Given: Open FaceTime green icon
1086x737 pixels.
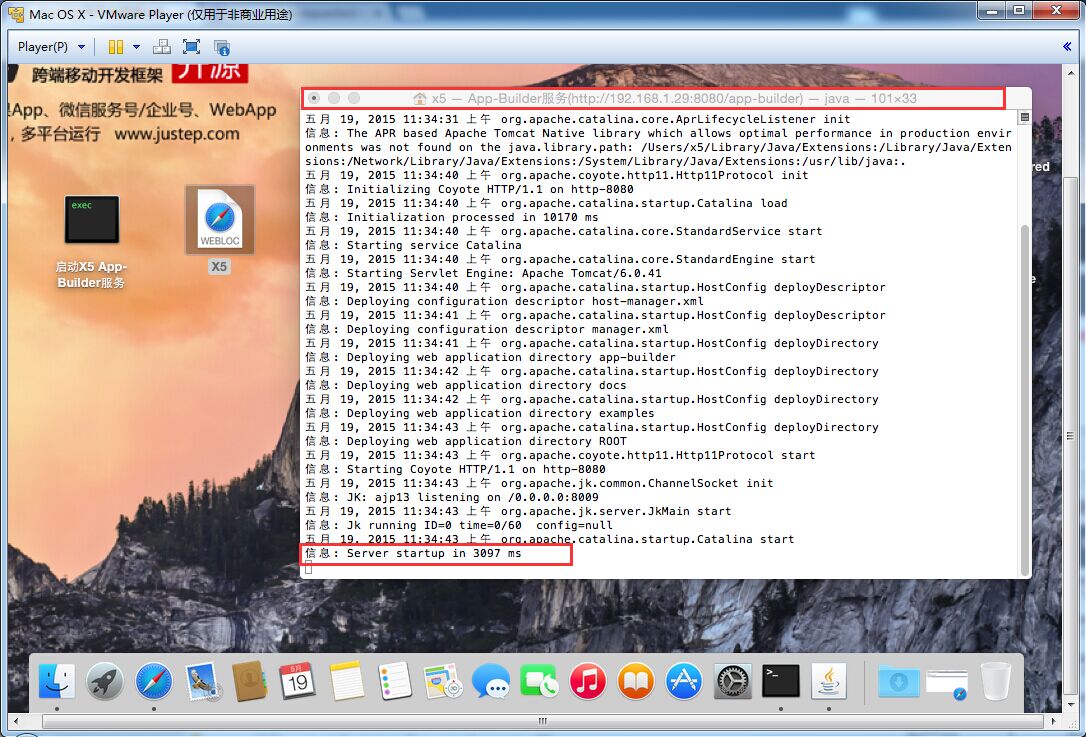Looking at the screenshot, I should [x=539, y=681].
